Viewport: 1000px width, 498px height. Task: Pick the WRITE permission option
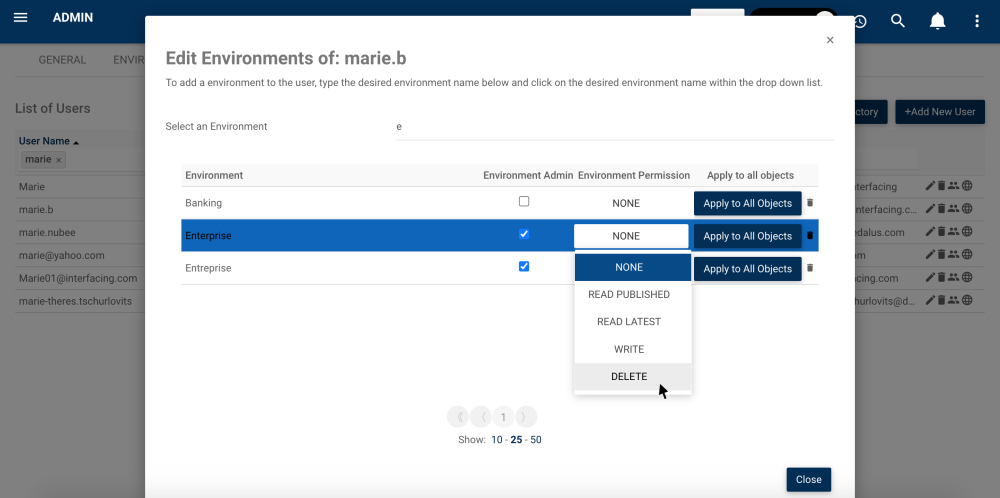point(629,349)
